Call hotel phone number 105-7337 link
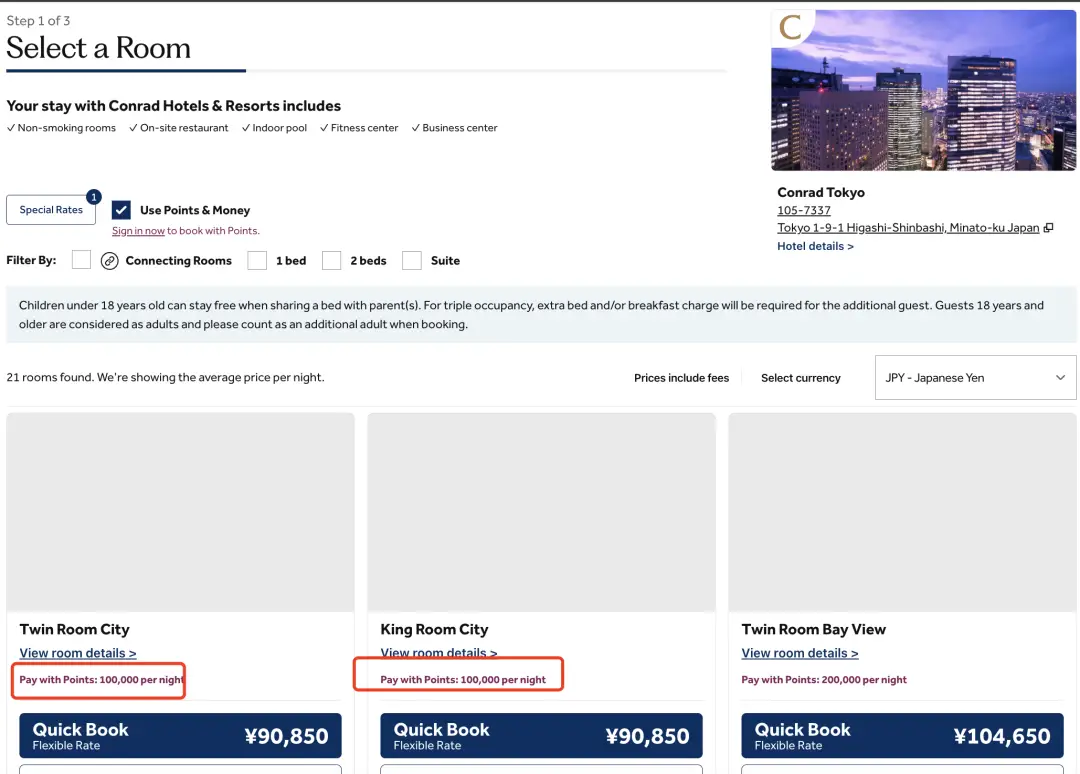The height and width of the screenshot is (774, 1080). tap(804, 210)
